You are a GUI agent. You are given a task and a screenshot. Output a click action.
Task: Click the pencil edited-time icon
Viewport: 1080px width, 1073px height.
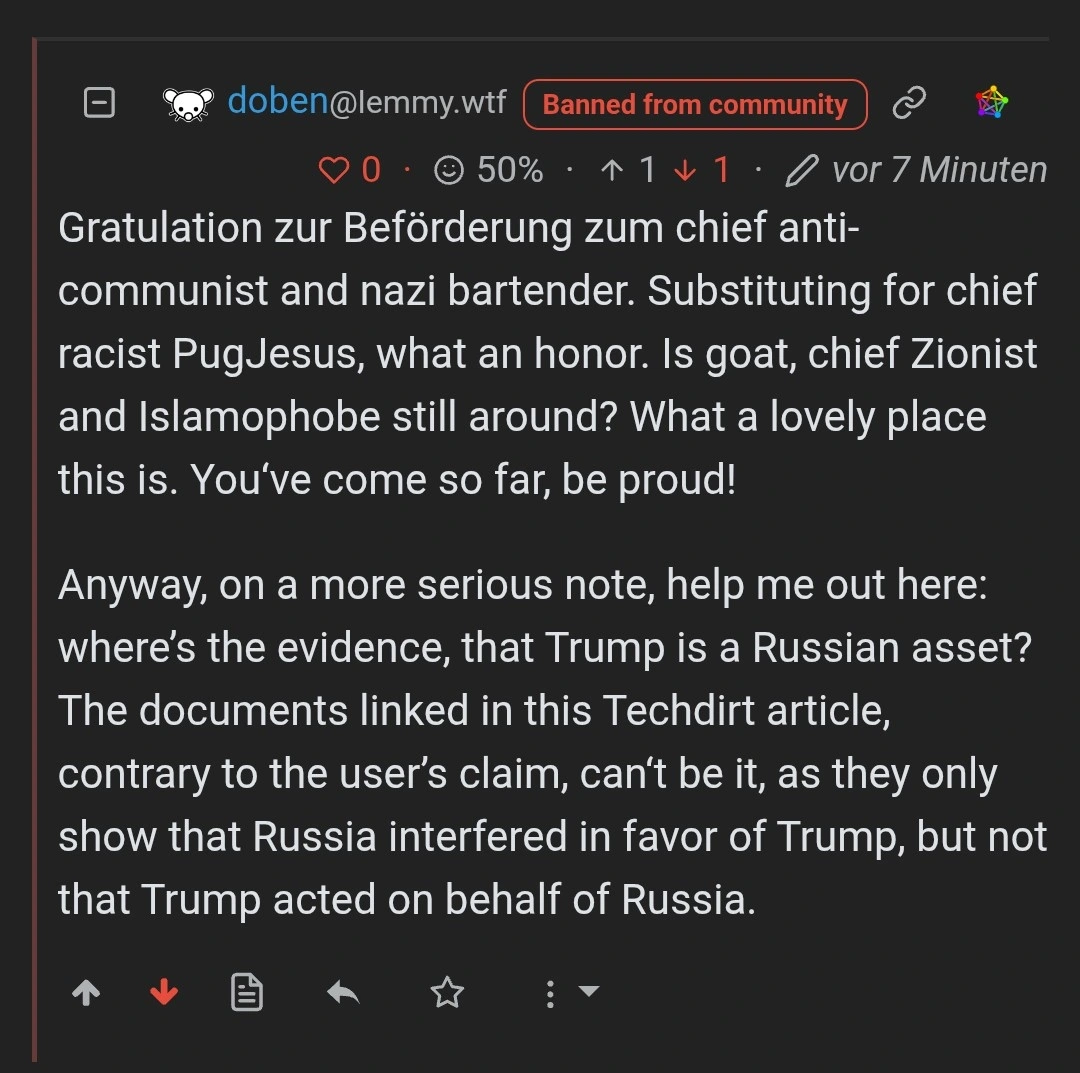pyautogui.click(x=802, y=170)
